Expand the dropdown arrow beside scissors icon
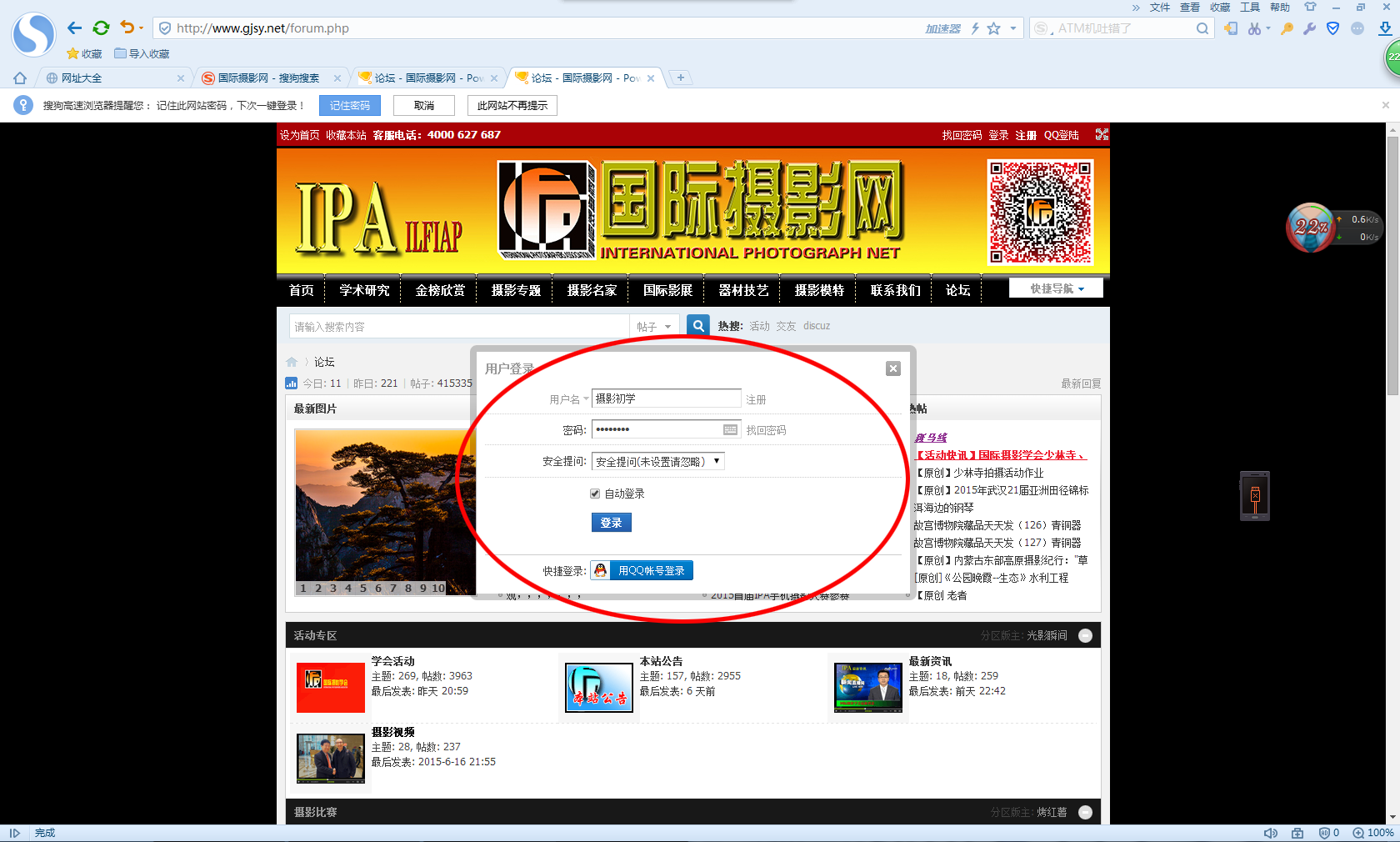 pyautogui.click(x=1268, y=28)
